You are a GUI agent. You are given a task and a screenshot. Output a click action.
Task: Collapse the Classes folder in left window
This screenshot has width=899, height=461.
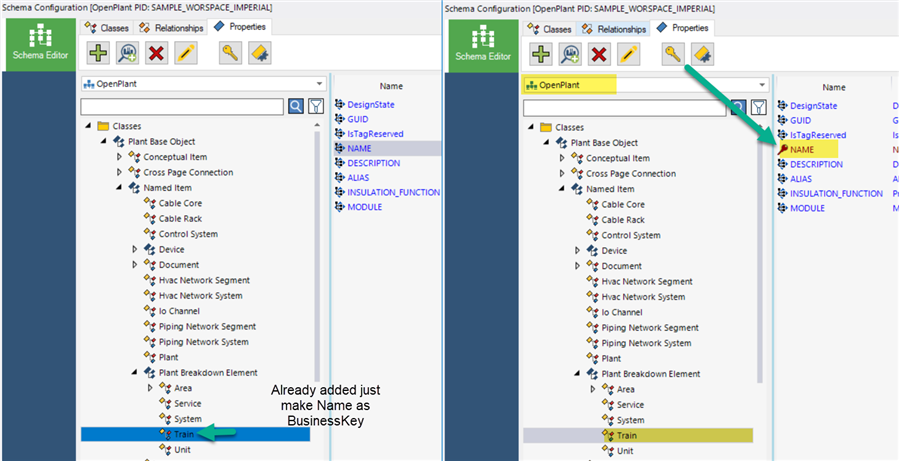[x=88, y=126]
